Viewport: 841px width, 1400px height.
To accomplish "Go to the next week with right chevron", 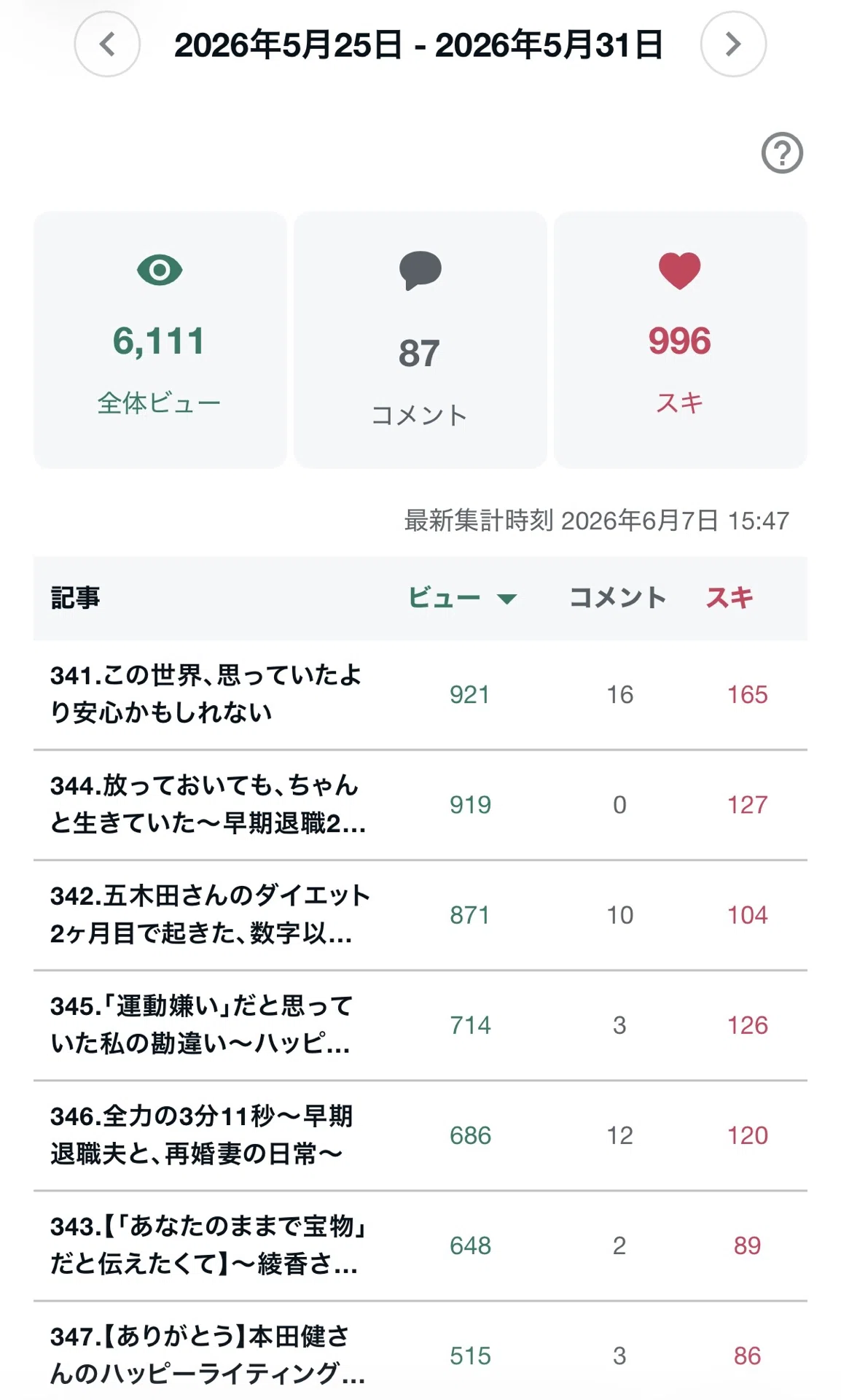I will pyautogui.click(x=733, y=44).
